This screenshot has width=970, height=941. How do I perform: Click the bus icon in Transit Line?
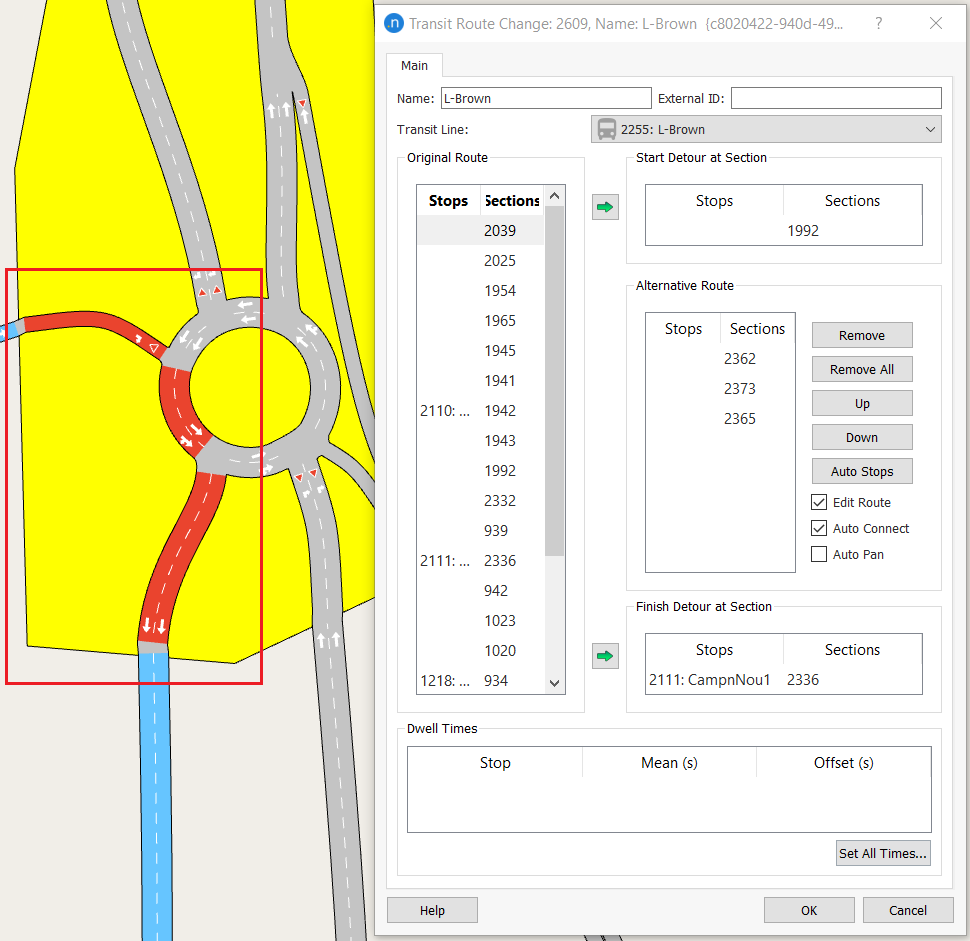pos(606,129)
